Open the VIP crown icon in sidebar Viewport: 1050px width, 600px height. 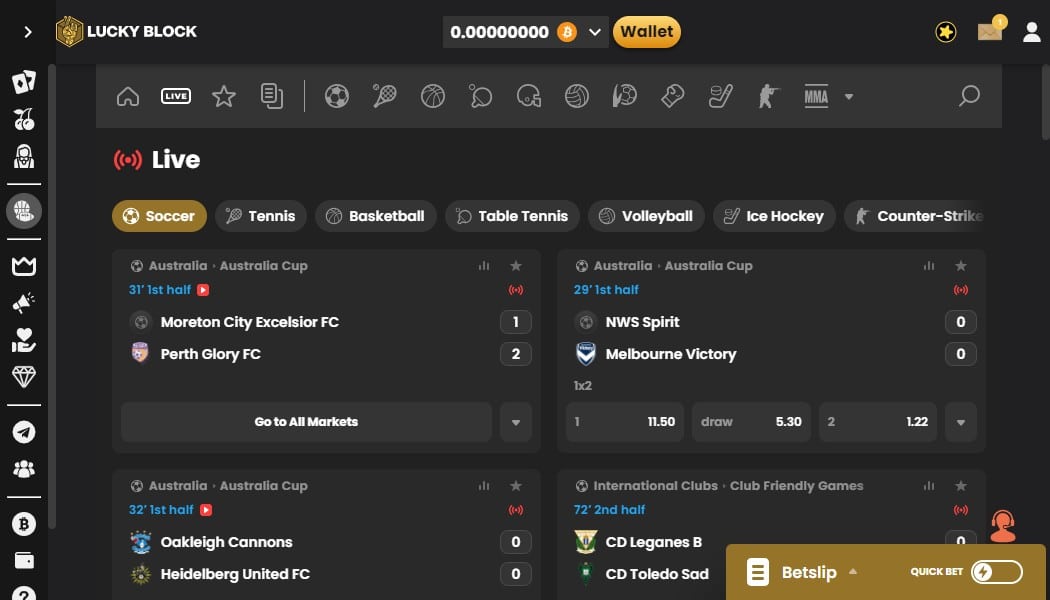24,267
